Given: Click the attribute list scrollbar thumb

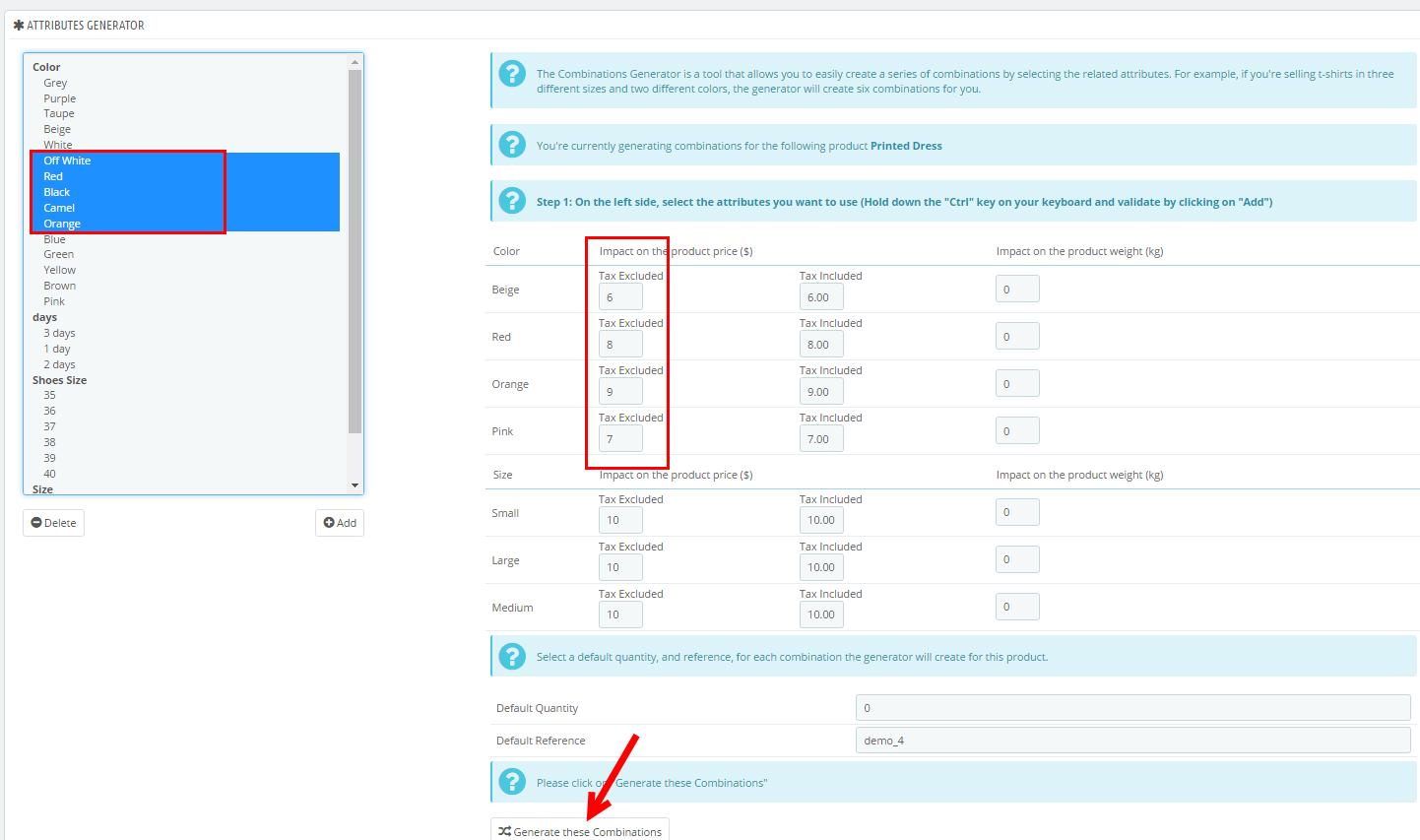Looking at the screenshot, I should tap(355, 251).
